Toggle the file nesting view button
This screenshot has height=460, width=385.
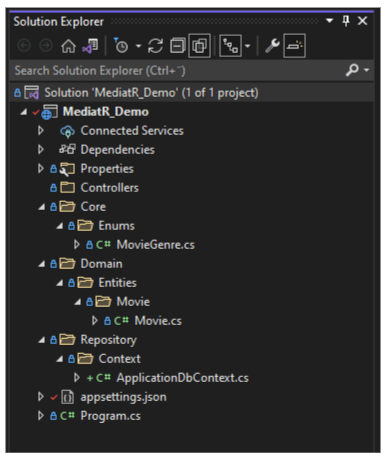point(230,46)
